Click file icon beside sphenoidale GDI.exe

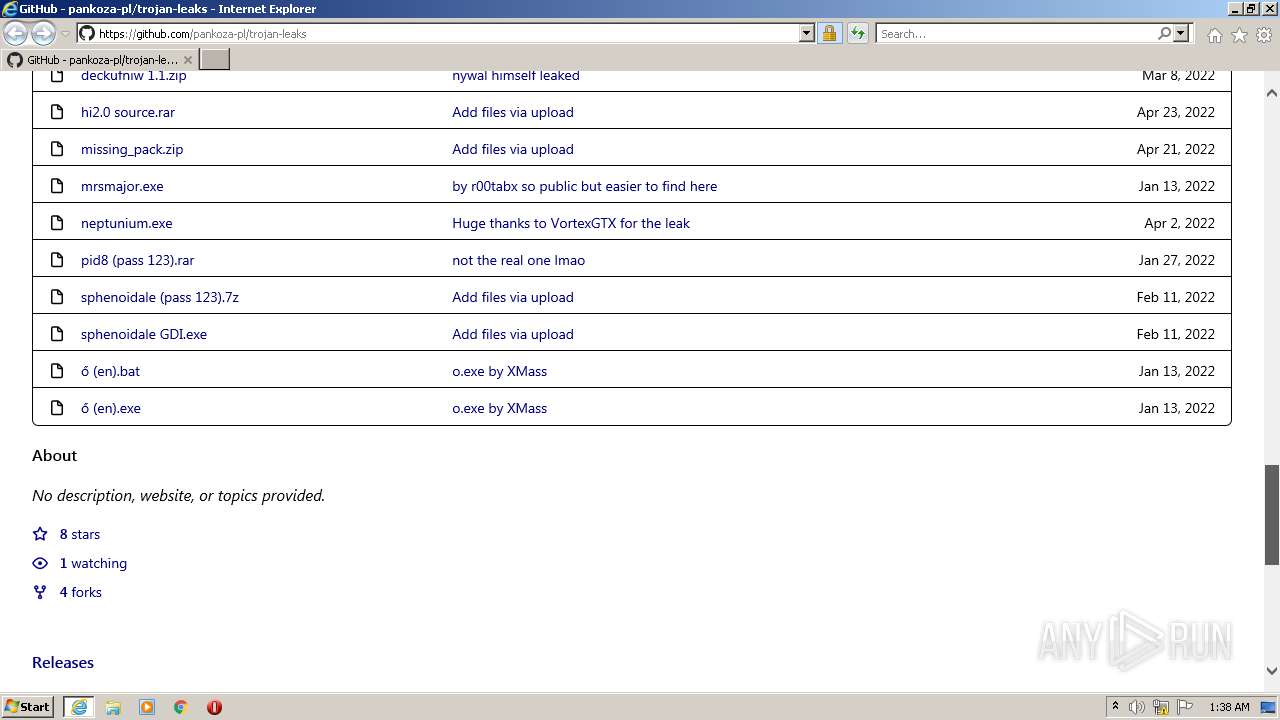click(58, 334)
